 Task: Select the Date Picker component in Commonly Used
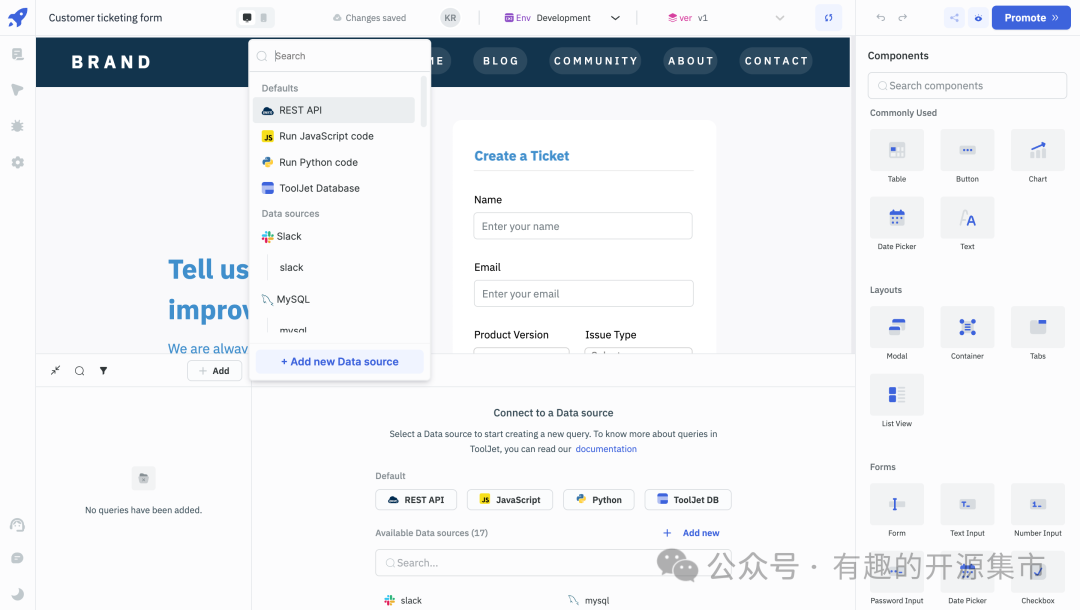tap(897, 218)
